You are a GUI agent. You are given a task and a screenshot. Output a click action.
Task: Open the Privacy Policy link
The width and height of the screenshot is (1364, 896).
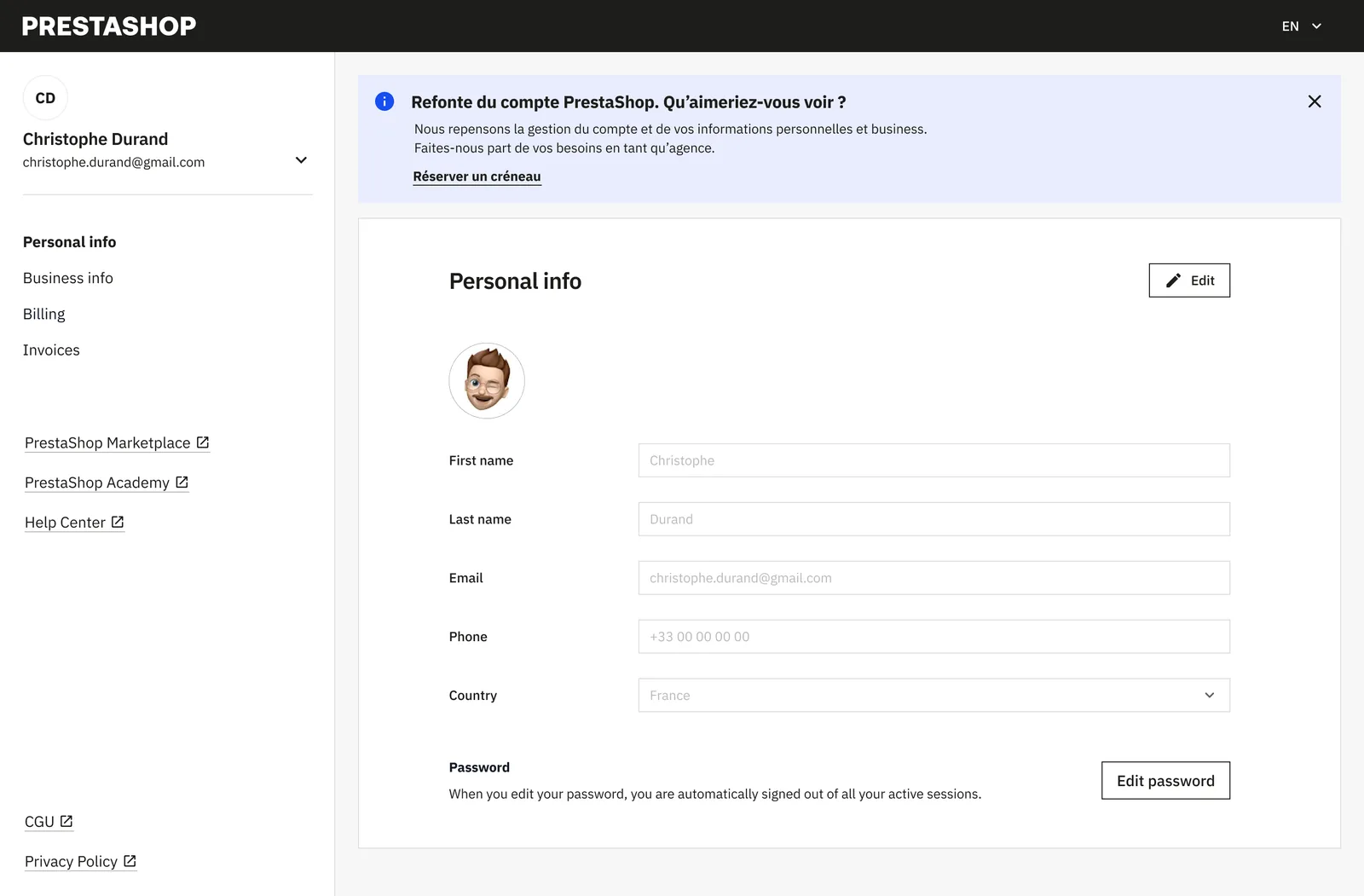coord(80,862)
